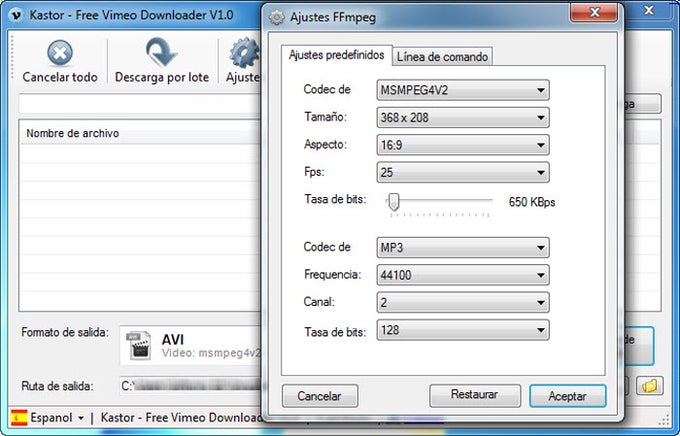Click the Spanish flag language icon
680x436 pixels.
coord(19,418)
